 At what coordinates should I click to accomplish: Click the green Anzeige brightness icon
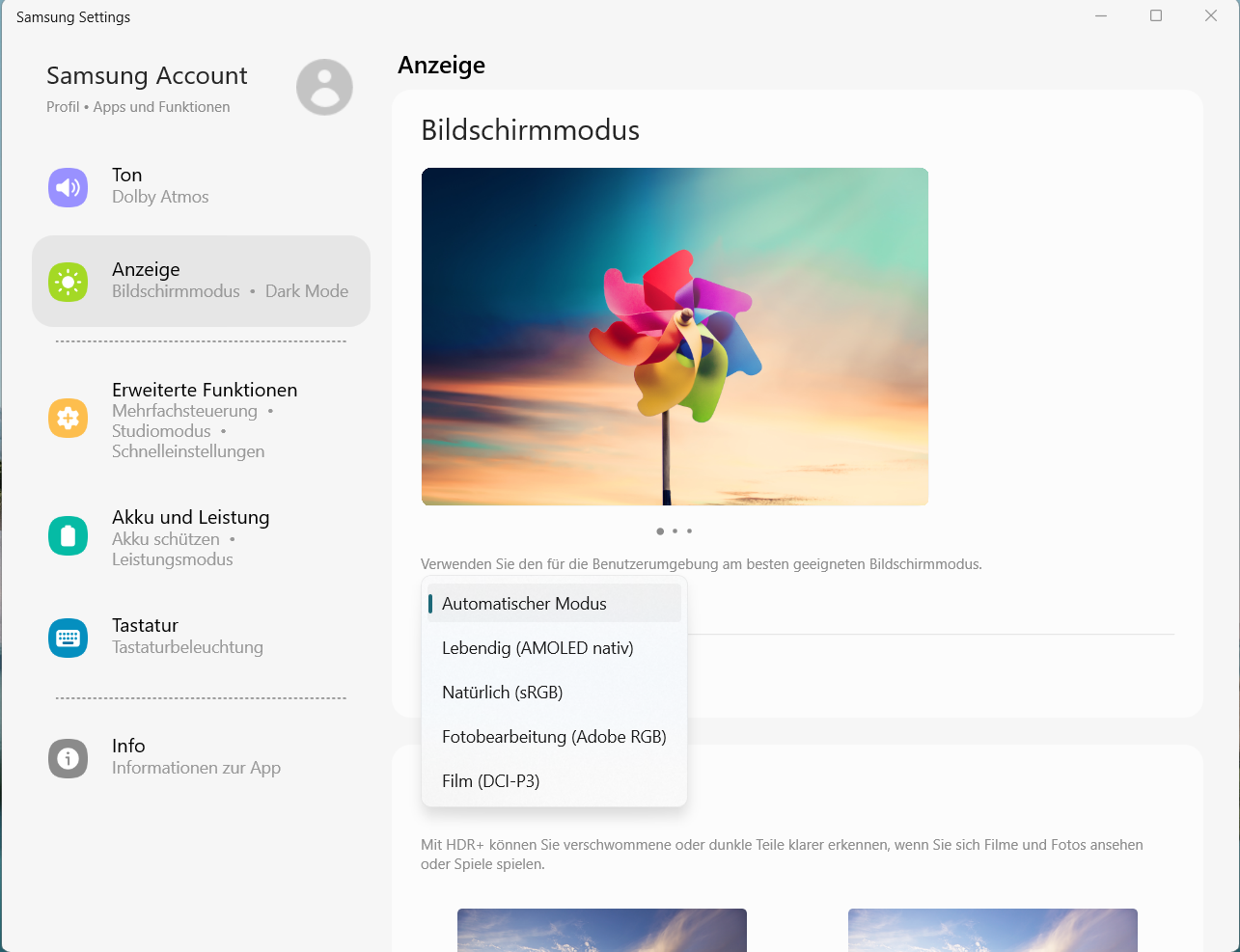tap(68, 282)
